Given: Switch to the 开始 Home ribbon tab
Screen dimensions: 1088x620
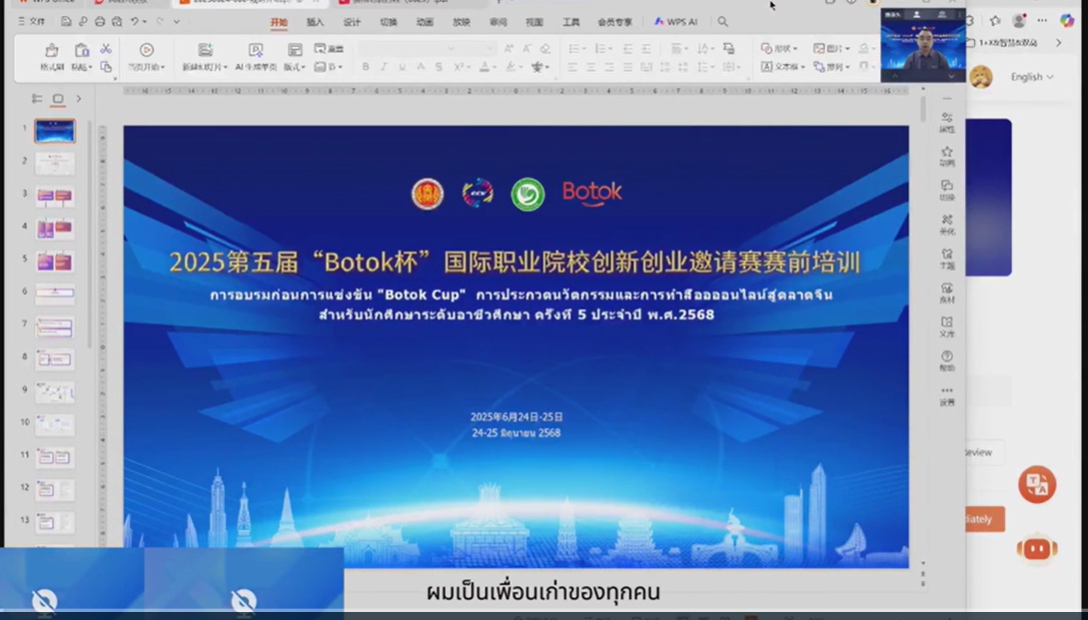Looking at the screenshot, I should pyautogui.click(x=278, y=22).
